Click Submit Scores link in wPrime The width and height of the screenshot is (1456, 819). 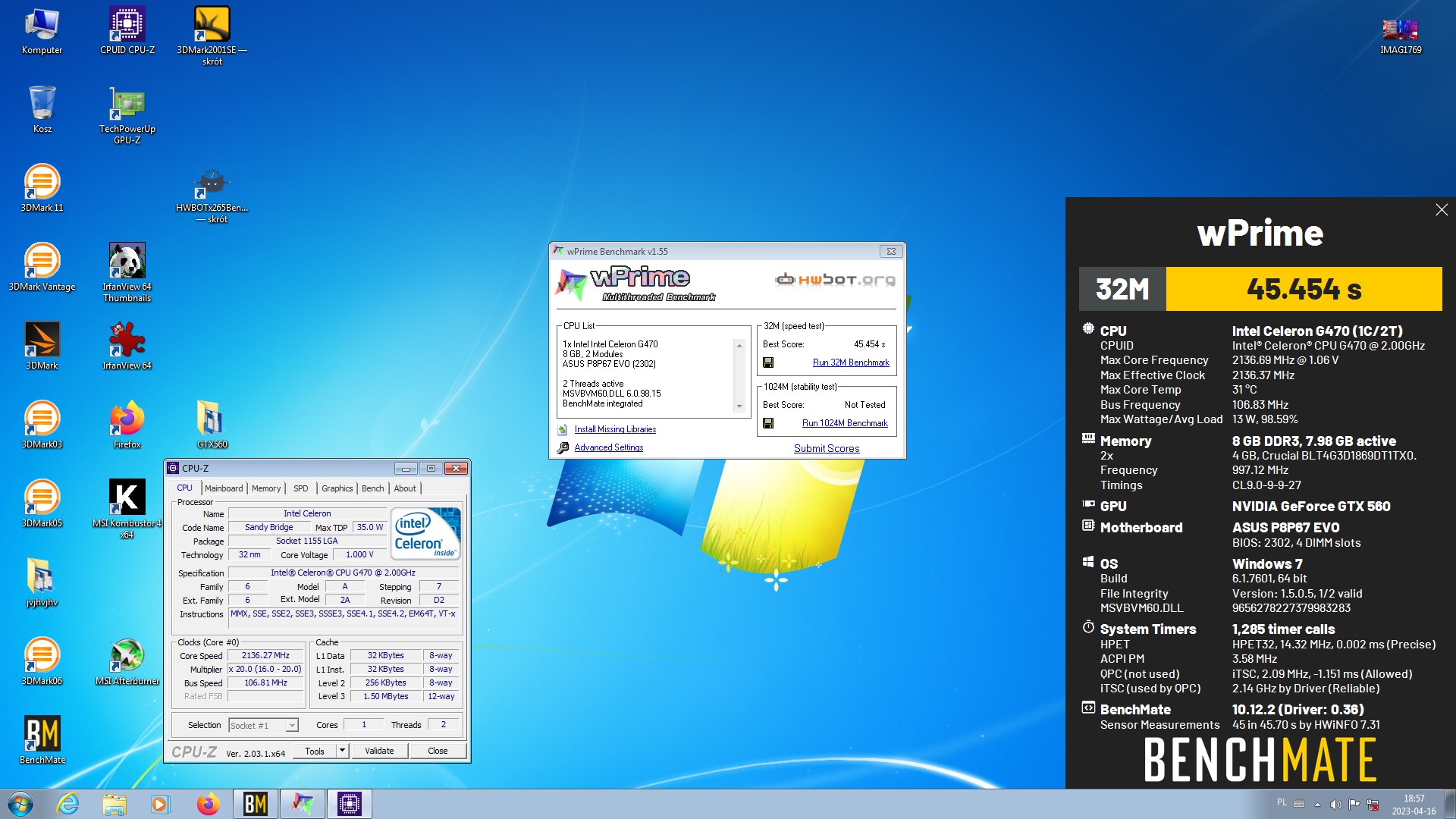[x=827, y=448]
